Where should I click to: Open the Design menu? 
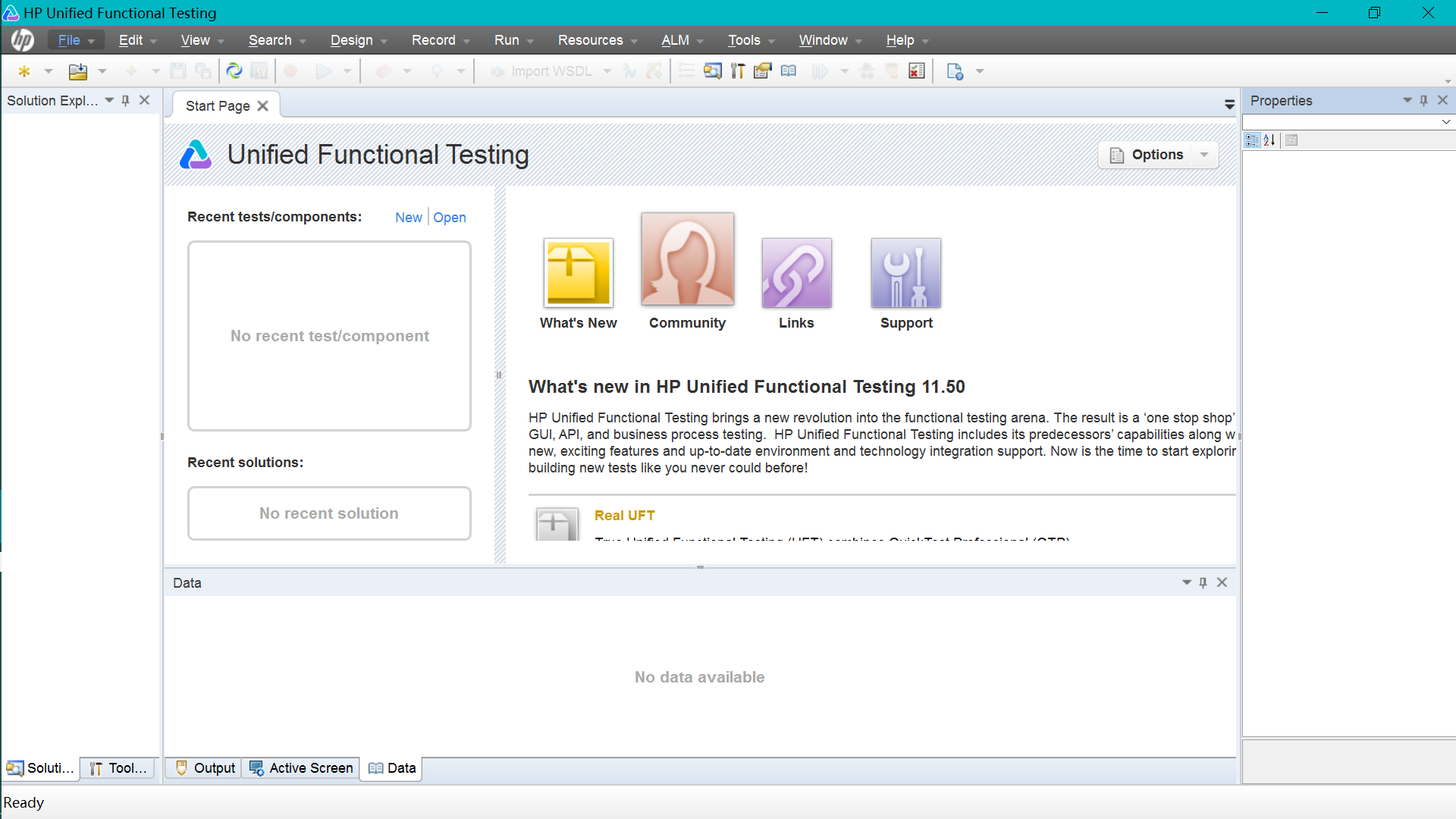coord(359,40)
